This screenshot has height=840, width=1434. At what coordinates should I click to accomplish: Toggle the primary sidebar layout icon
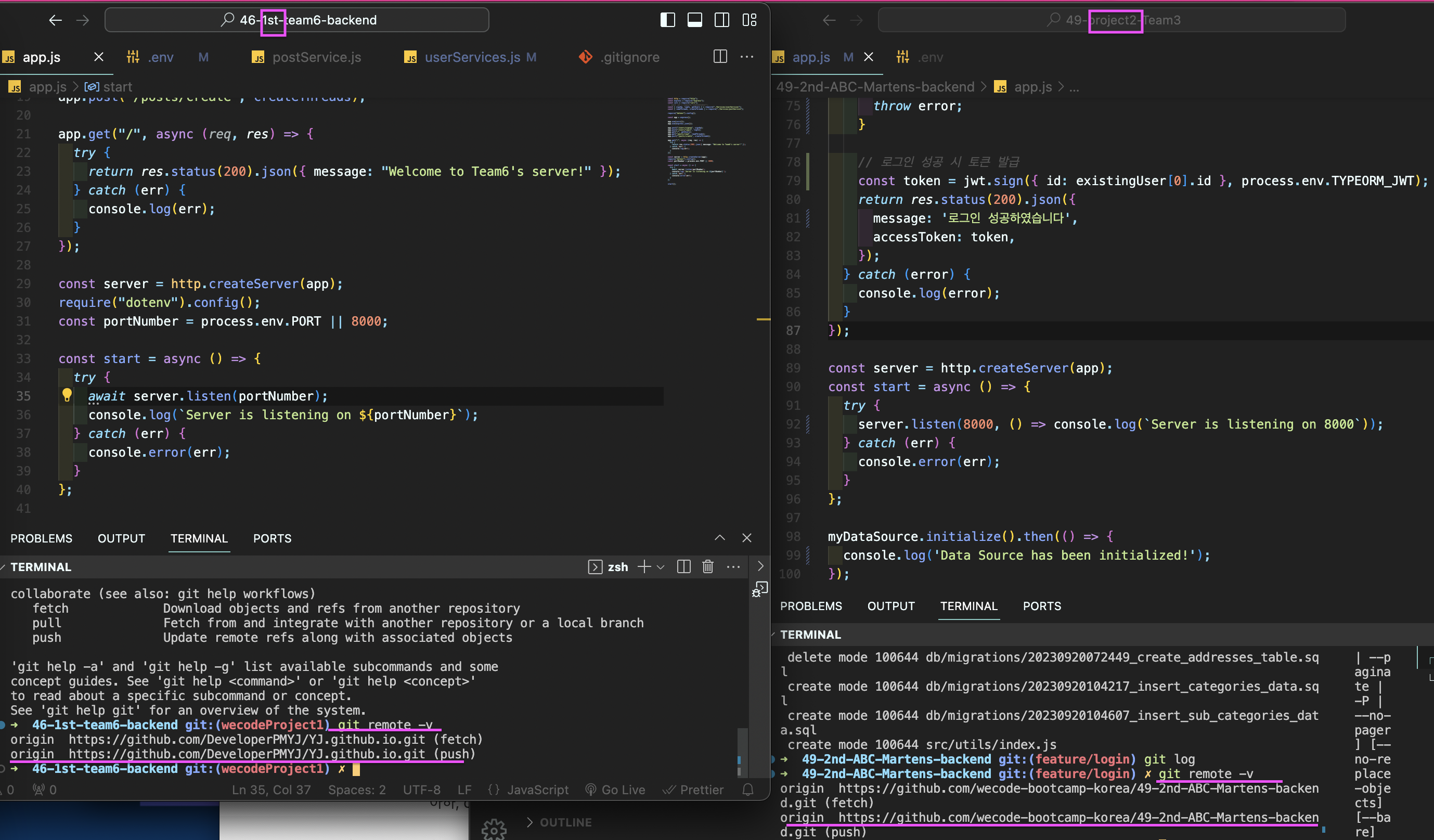667,20
